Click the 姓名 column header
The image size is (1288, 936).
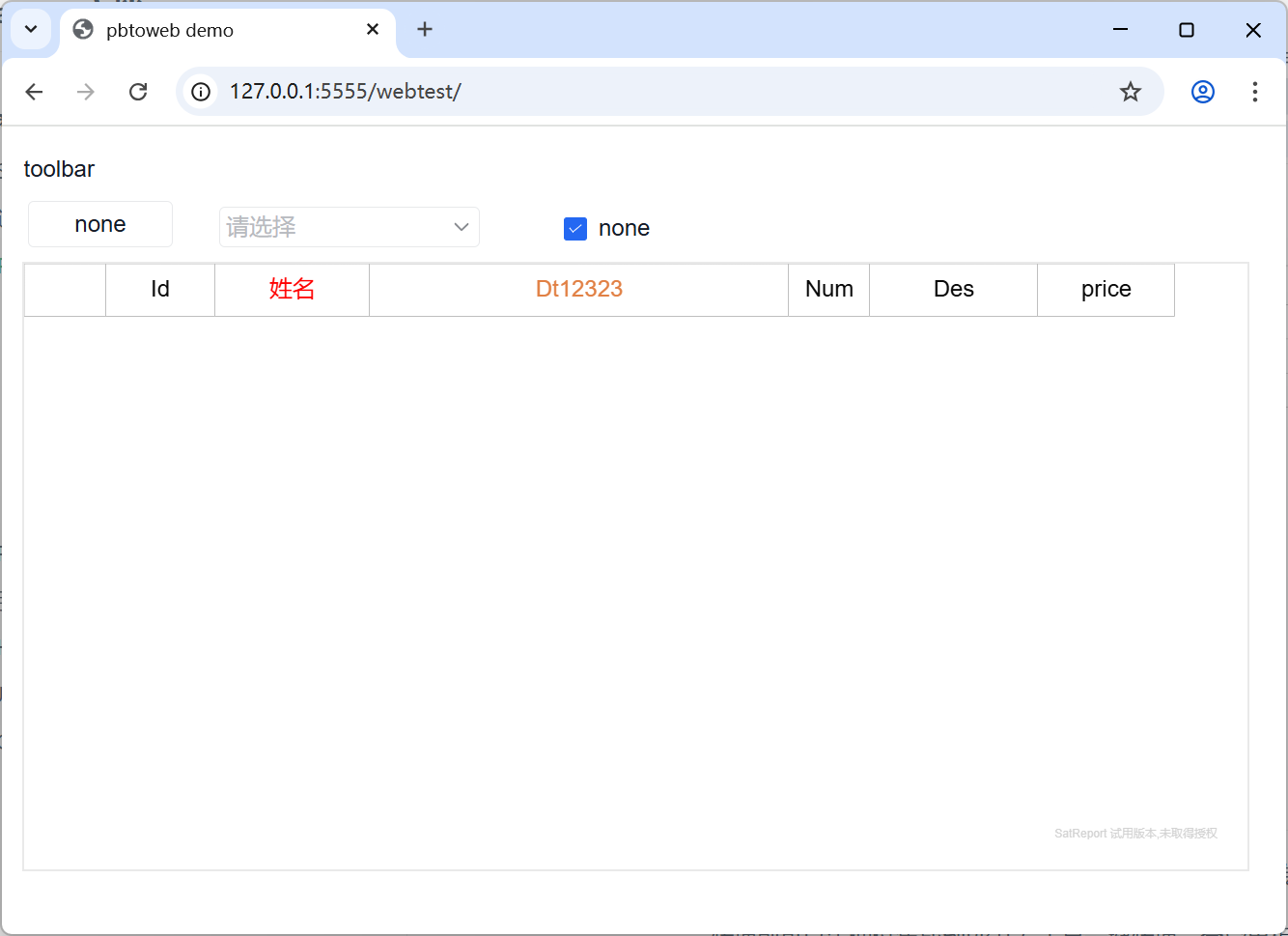[292, 290]
